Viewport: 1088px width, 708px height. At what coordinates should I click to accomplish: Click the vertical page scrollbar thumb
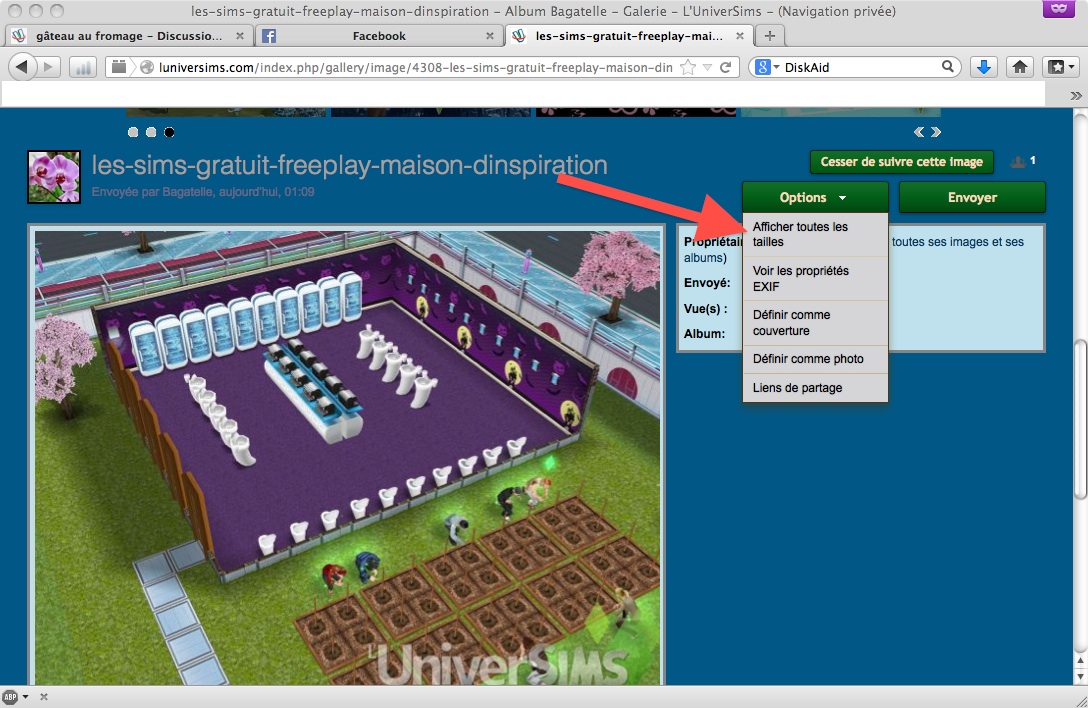[x=1079, y=418]
